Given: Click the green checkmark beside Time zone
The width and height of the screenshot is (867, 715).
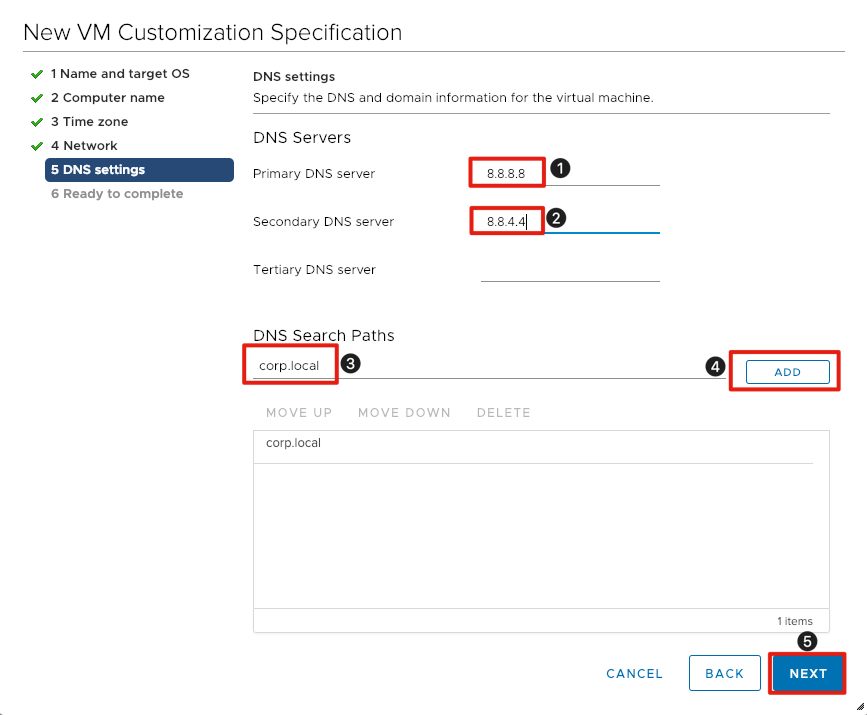Looking at the screenshot, I should [37, 122].
